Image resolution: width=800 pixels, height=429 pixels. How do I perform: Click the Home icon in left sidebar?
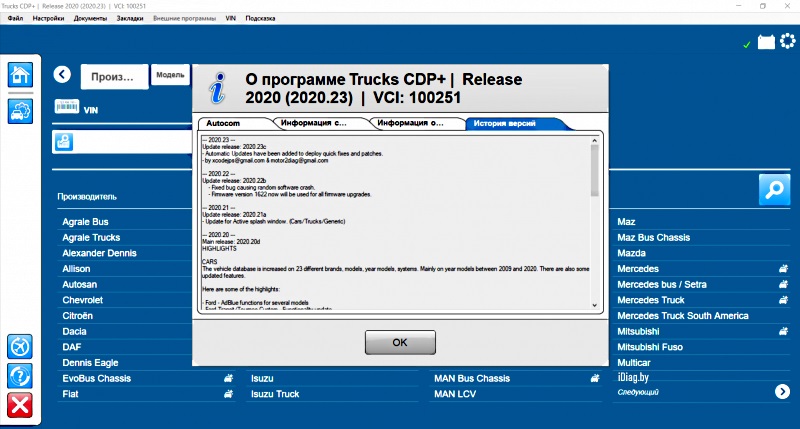[x=20, y=75]
